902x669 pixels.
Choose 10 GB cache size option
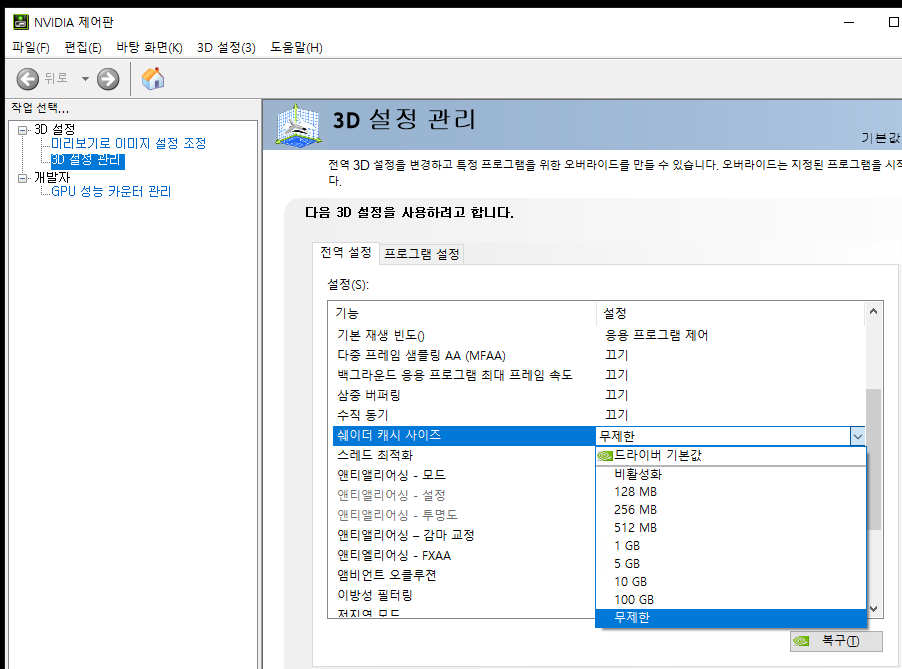pyautogui.click(x=731, y=582)
